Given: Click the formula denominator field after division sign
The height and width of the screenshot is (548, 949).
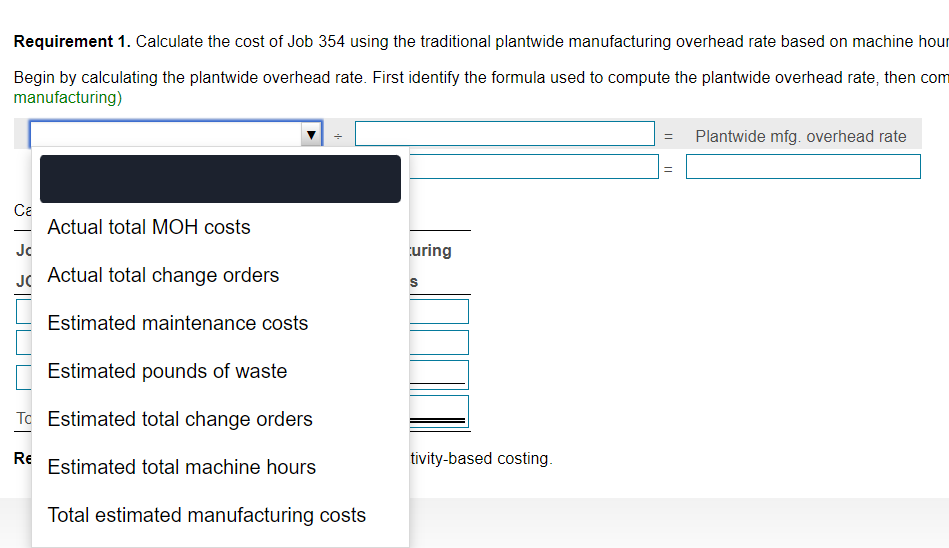Looking at the screenshot, I should tap(505, 134).
